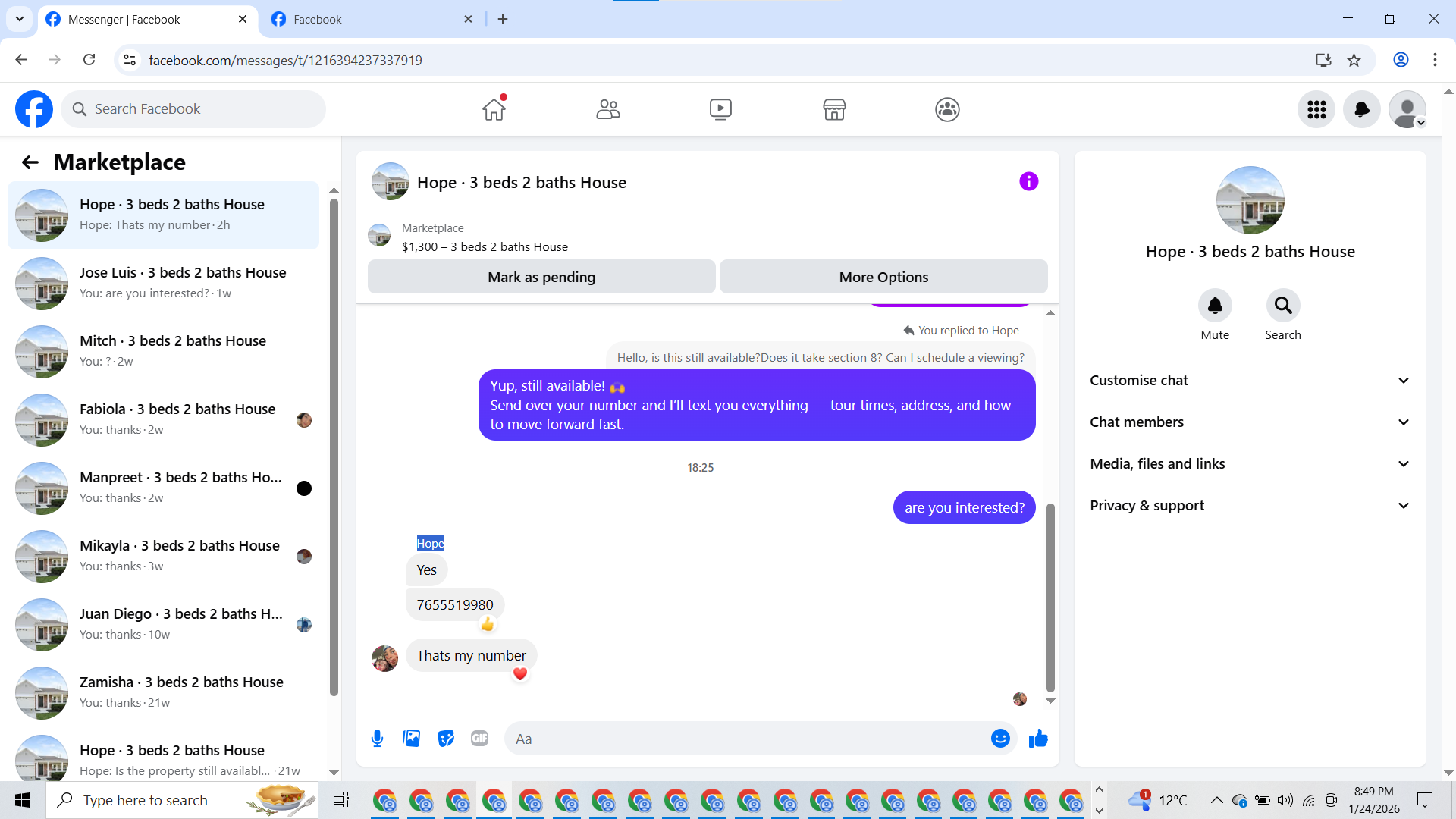The height and width of the screenshot is (819, 1456).
Task: Open the GIF picker icon
Action: tap(479, 738)
